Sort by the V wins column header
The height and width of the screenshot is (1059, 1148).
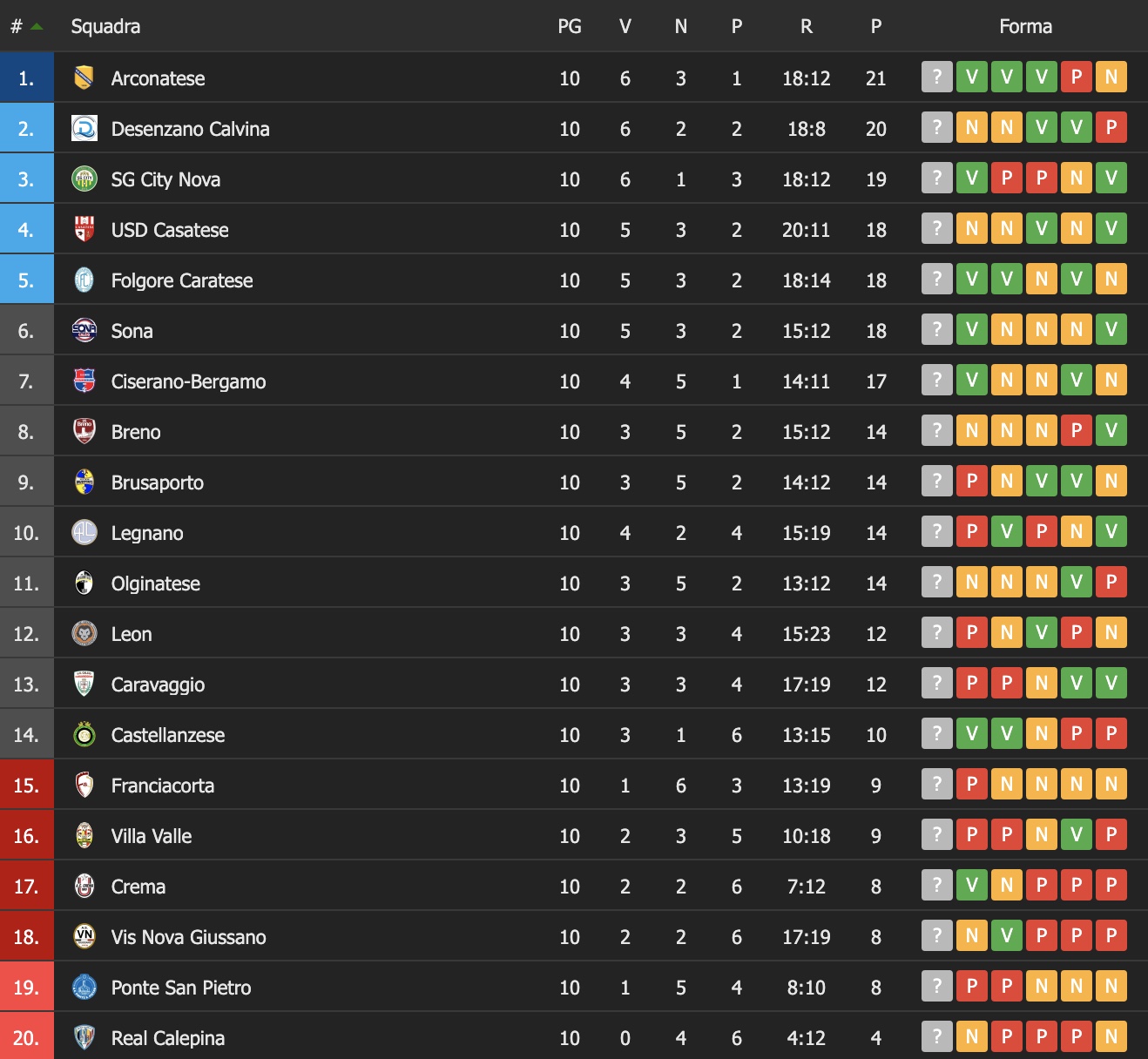[625, 27]
